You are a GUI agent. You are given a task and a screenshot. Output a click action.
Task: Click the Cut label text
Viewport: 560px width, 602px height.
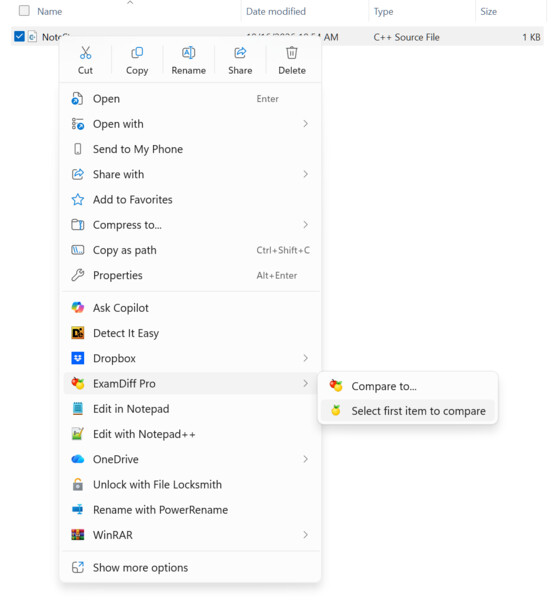pyautogui.click(x=85, y=70)
